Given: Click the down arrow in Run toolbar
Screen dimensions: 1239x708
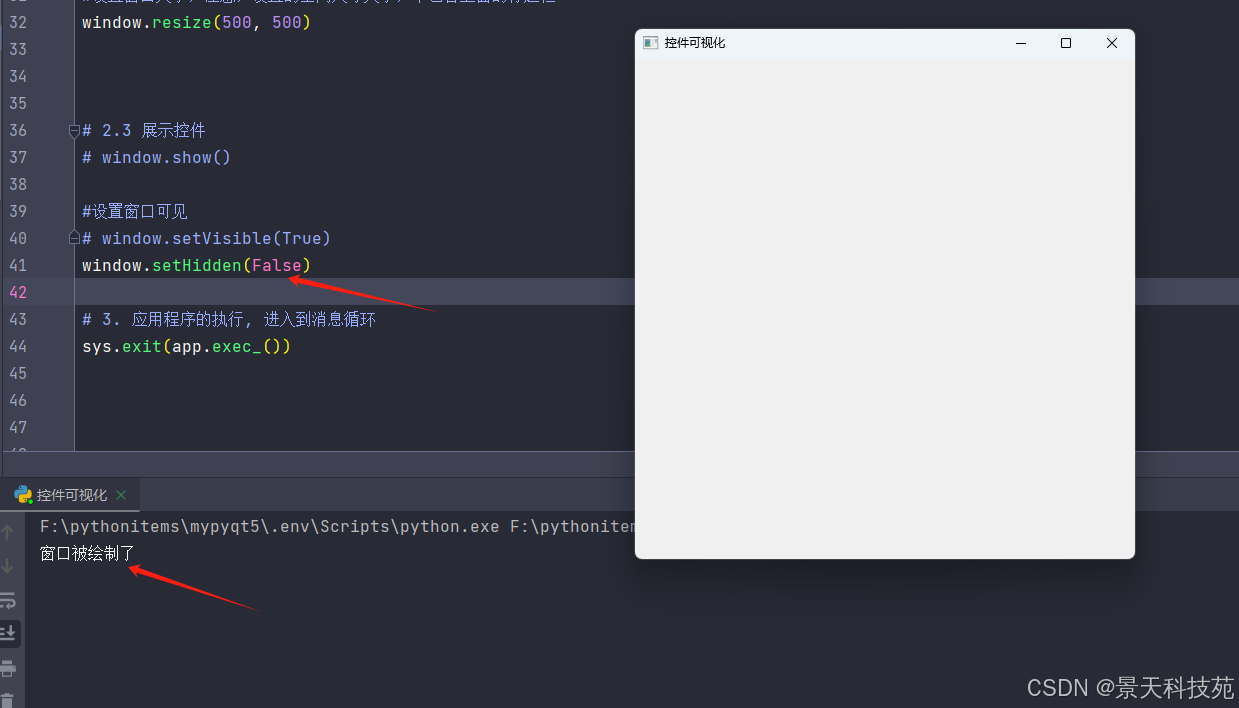Looking at the screenshot, I should (x=8, y=566).
